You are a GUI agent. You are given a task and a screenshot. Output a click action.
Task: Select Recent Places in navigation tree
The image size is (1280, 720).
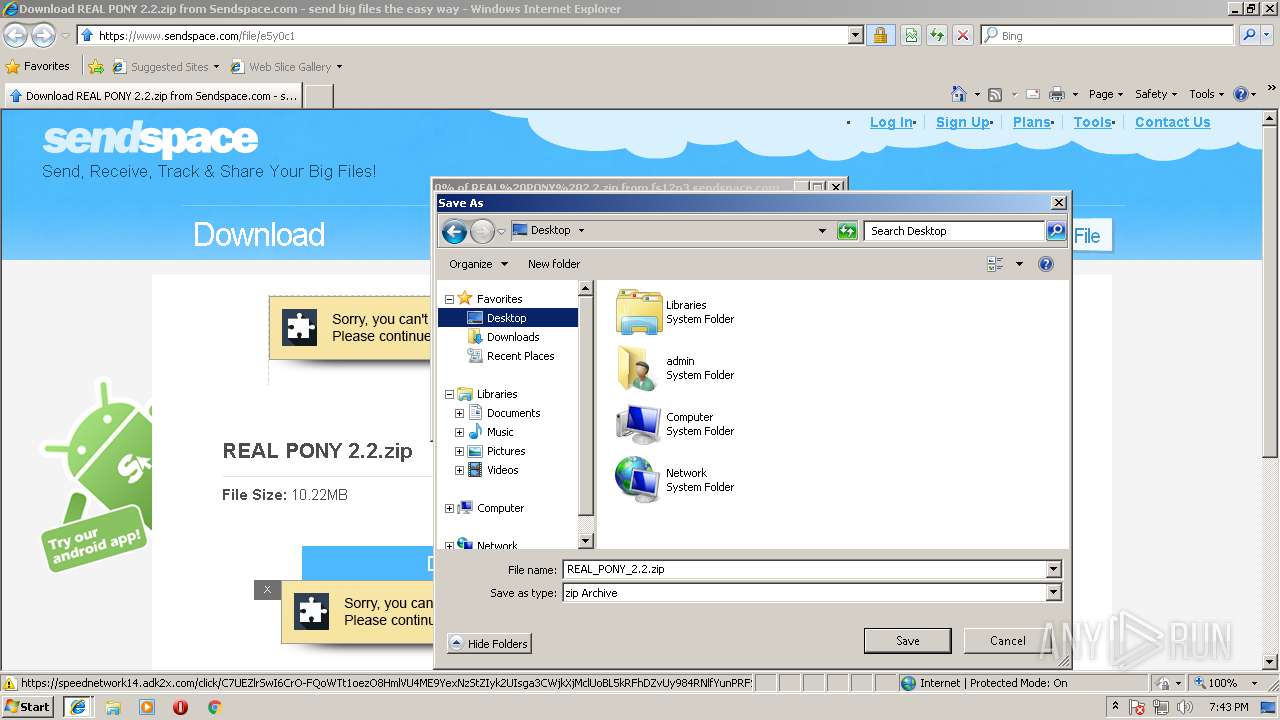tap(520, 356)
